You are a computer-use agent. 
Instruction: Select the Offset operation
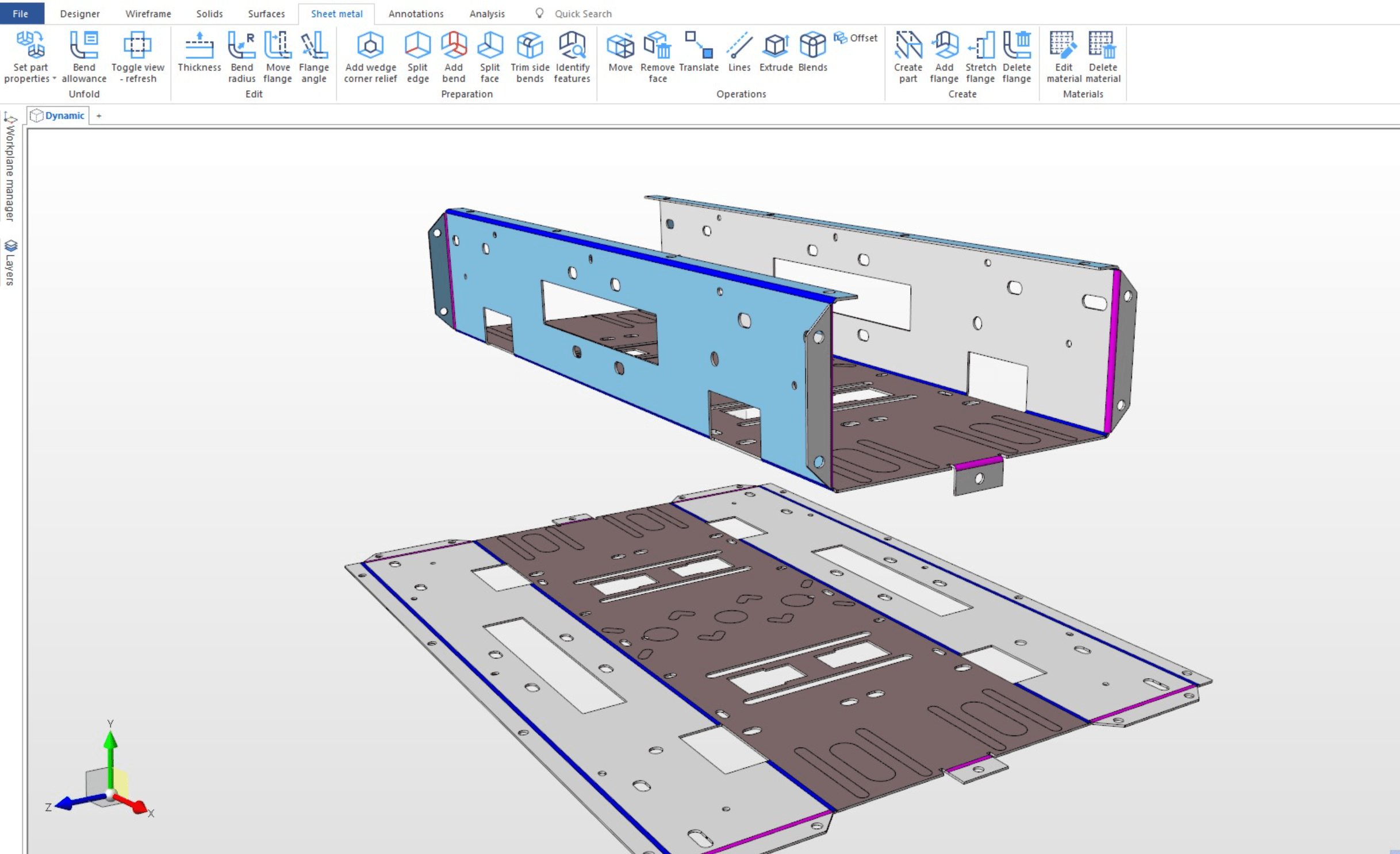click(x=856, y=38)
